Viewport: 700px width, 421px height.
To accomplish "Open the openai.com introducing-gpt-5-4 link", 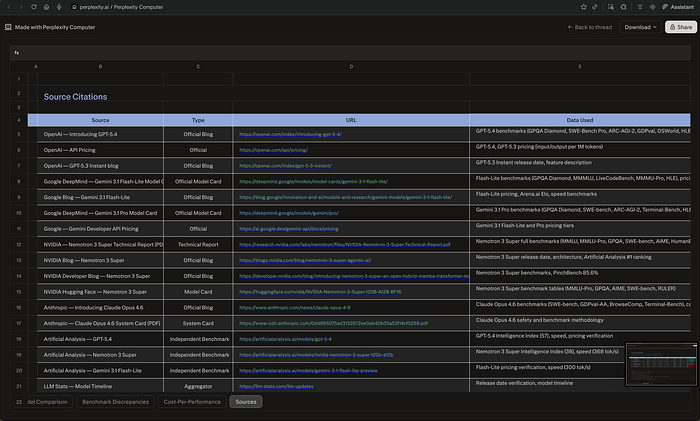I will coord(290,134).
